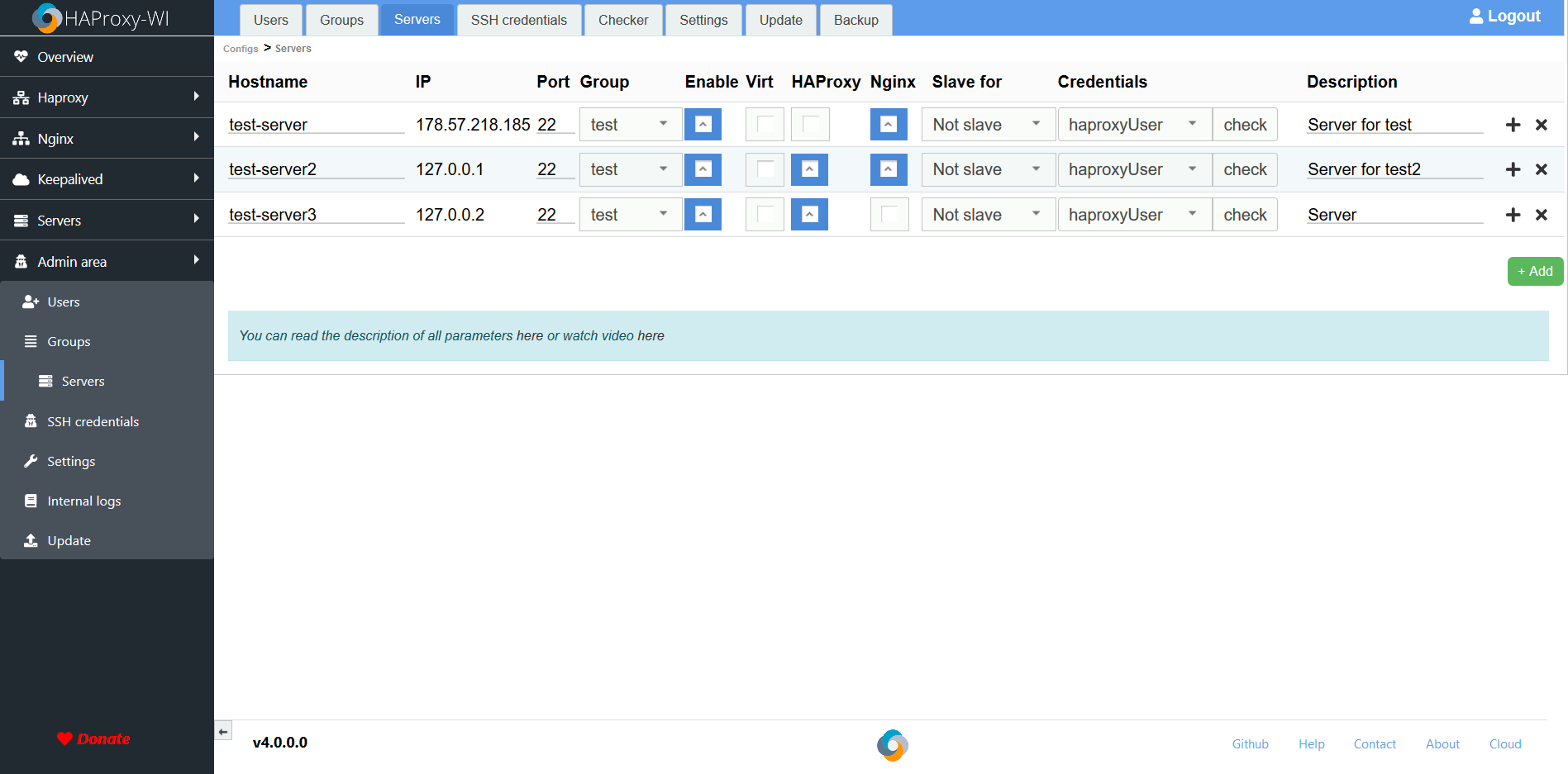Open Group dropdown for test-server
Image resolution: width=1568 pixels, height=774 pixels.
click(x=630, y=125)
